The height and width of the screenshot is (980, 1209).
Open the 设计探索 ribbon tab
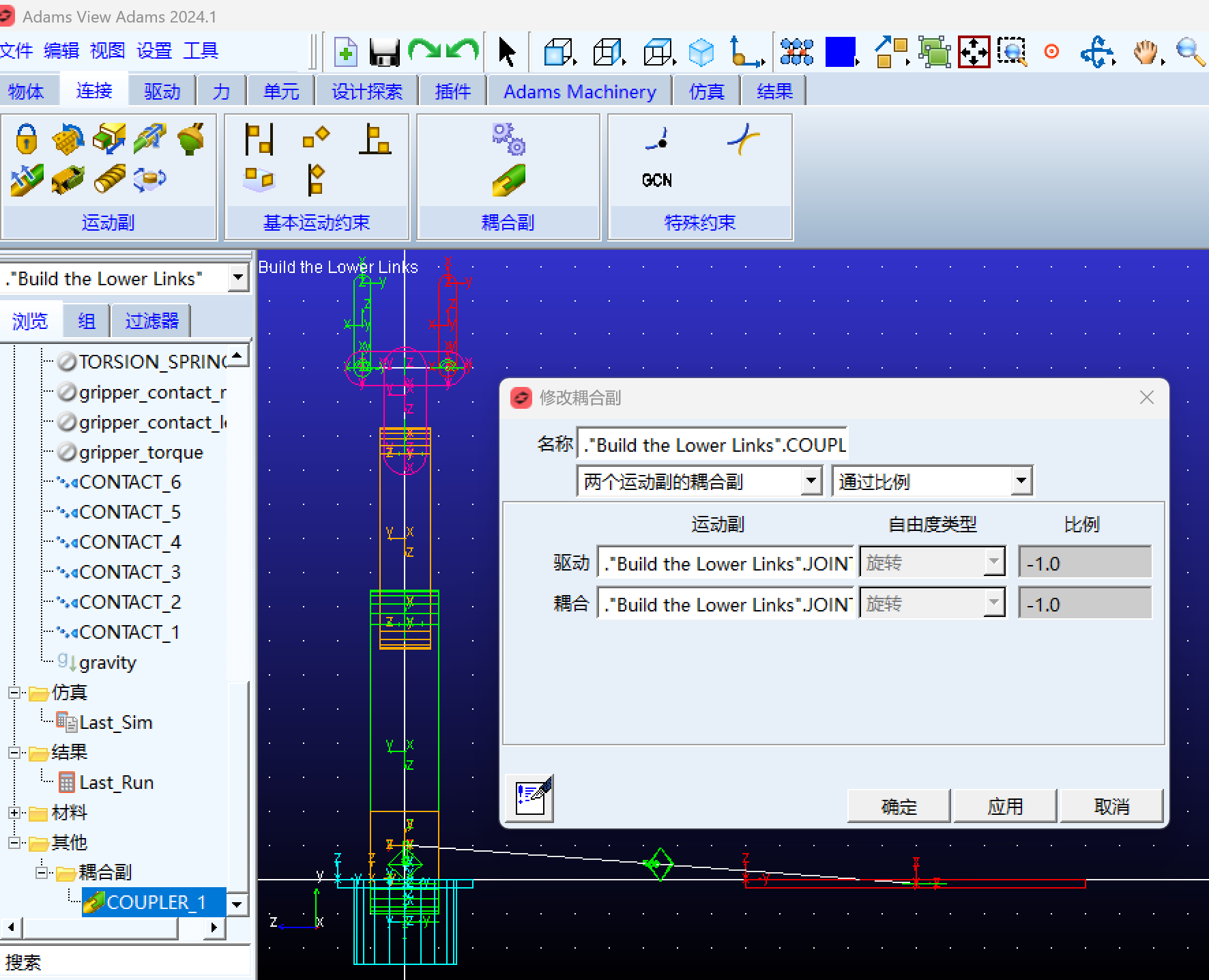pos(367,91)
